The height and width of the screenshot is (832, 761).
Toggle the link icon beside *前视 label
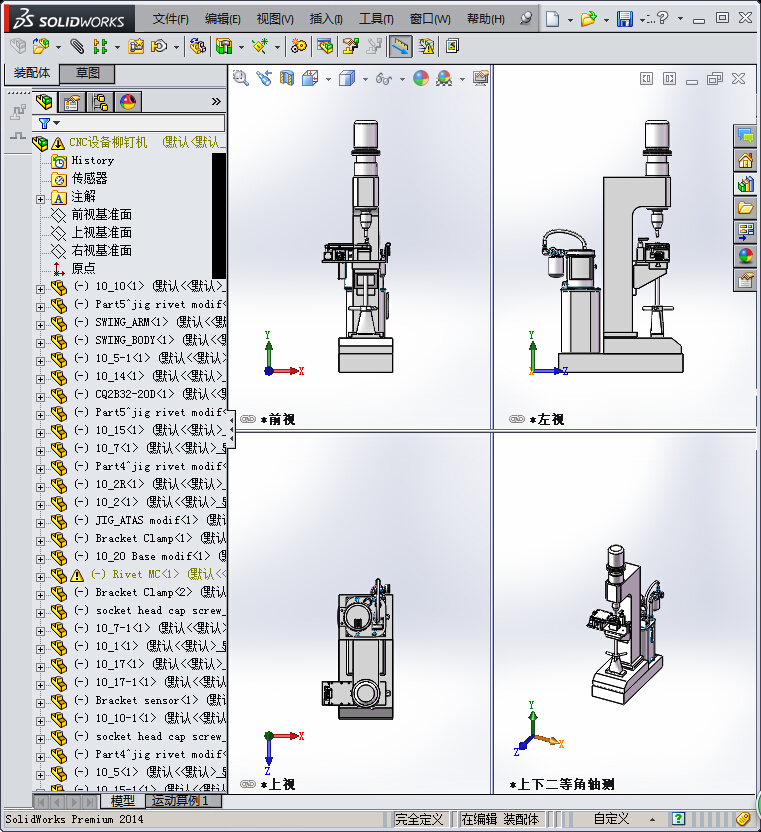coord(248,419)
